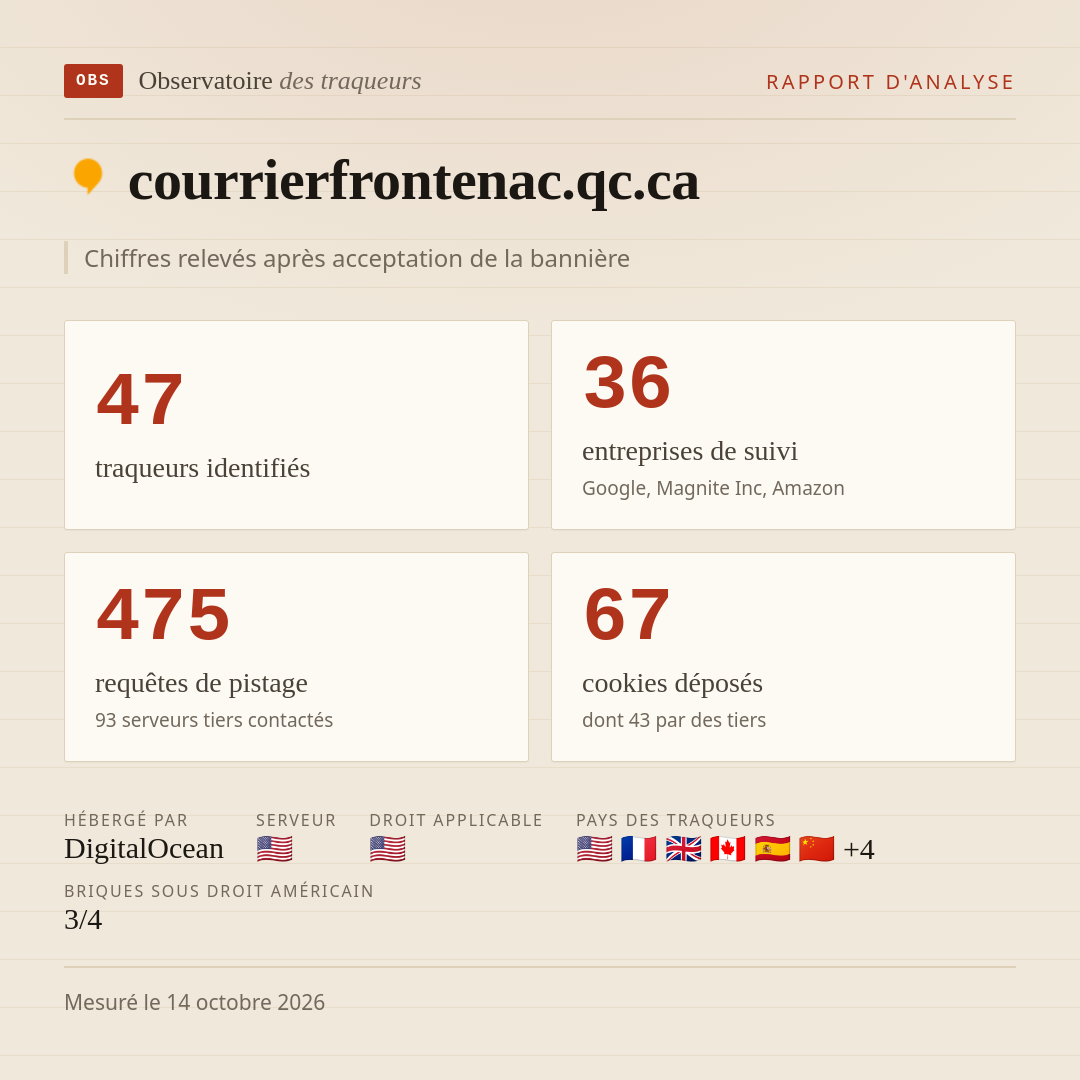Click the US flag under Droit applicable
The width and height of the screenshot is (1080, 1080).
(388, 849)
